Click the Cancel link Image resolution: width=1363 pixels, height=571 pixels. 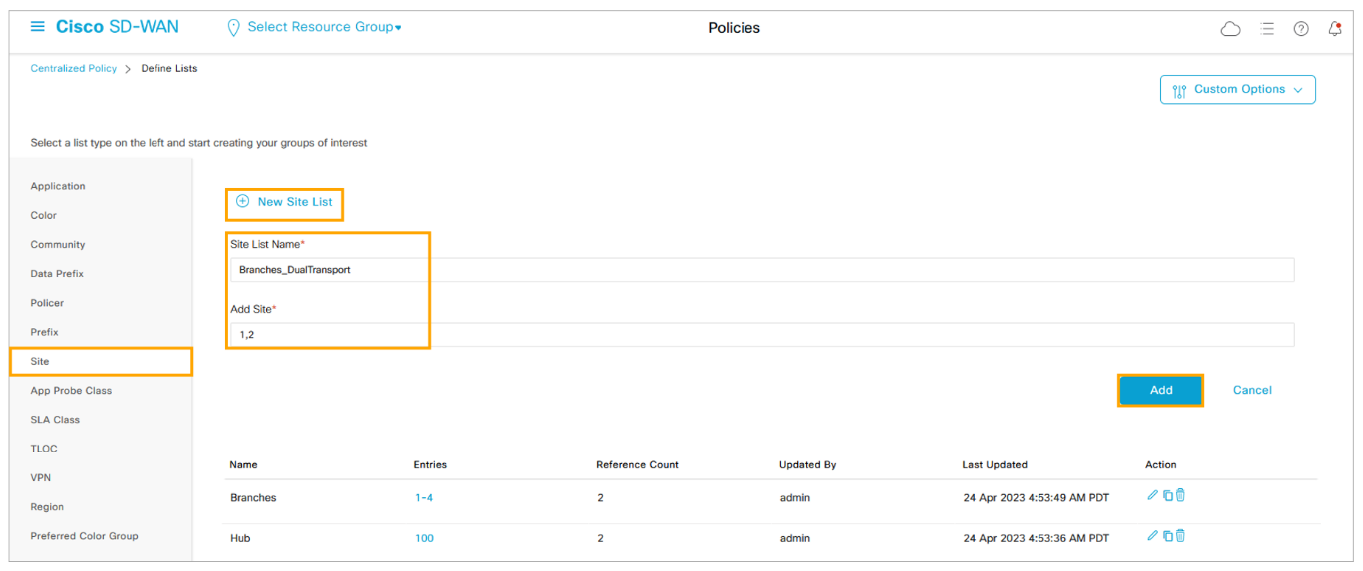[x=1251, y=390]
